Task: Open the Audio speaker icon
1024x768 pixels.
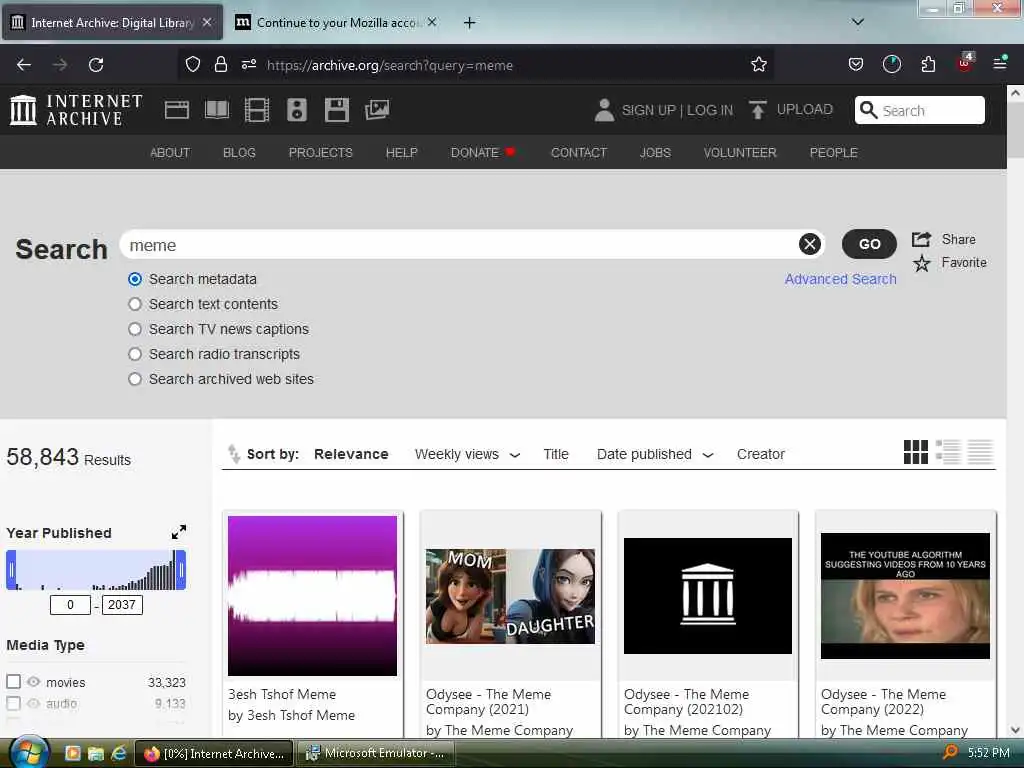Action: (296, 110)
